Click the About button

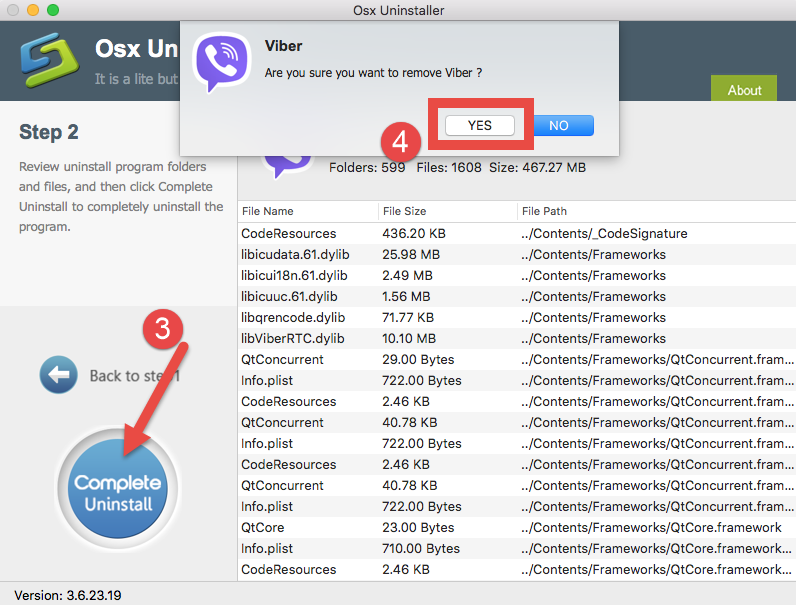point(744,89)
